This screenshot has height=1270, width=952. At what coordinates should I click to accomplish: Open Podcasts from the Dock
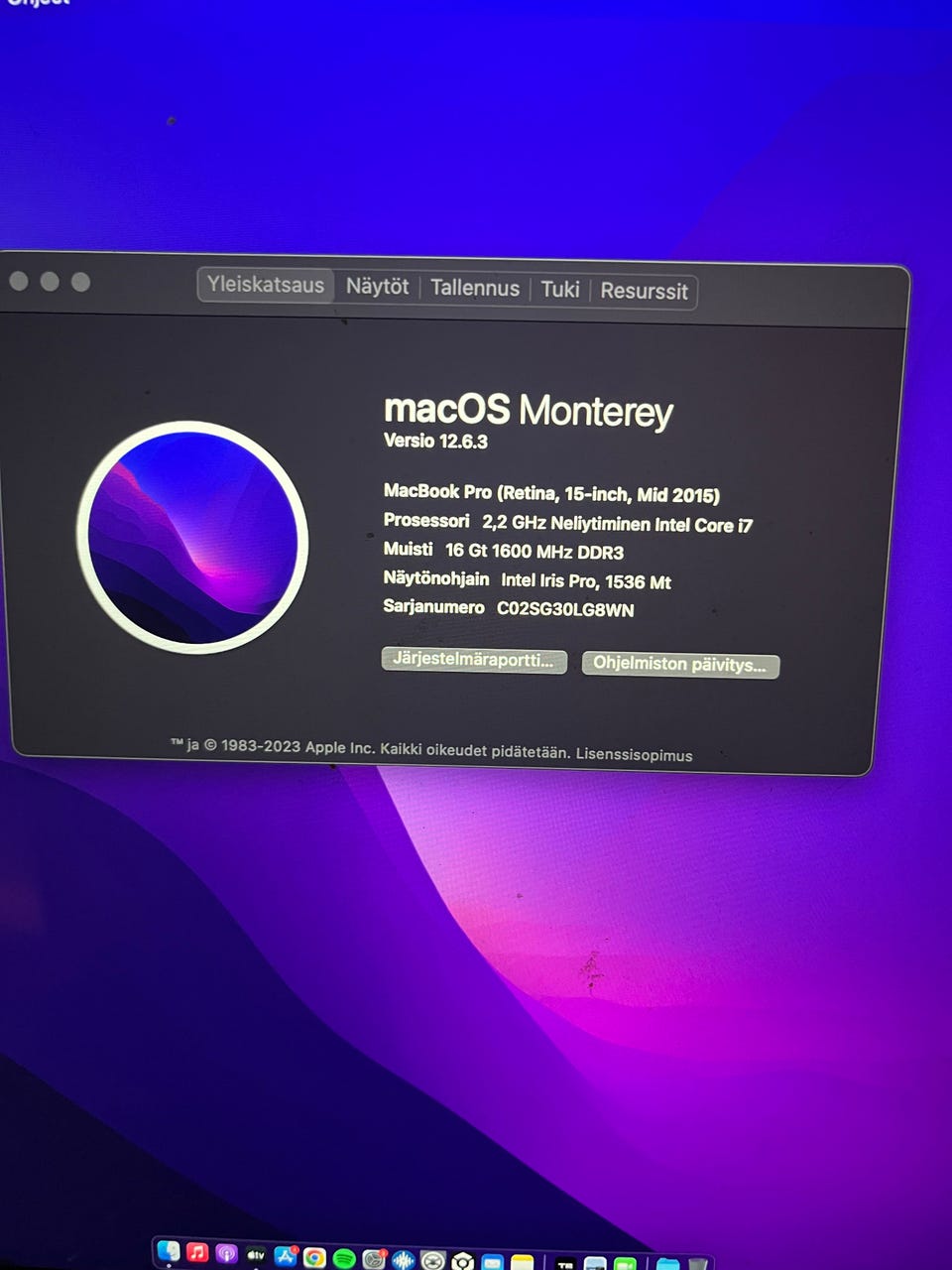[227, 1255]
